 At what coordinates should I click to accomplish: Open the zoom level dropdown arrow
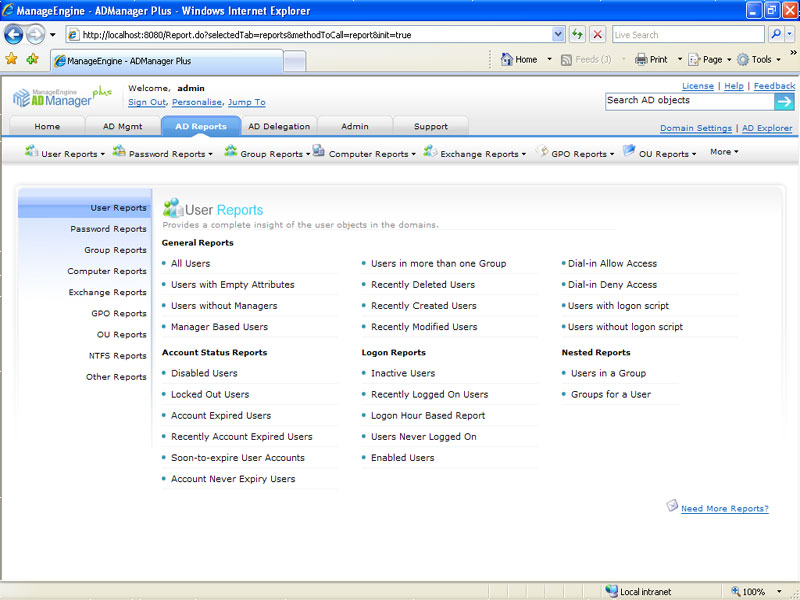(x=779, y=592)
